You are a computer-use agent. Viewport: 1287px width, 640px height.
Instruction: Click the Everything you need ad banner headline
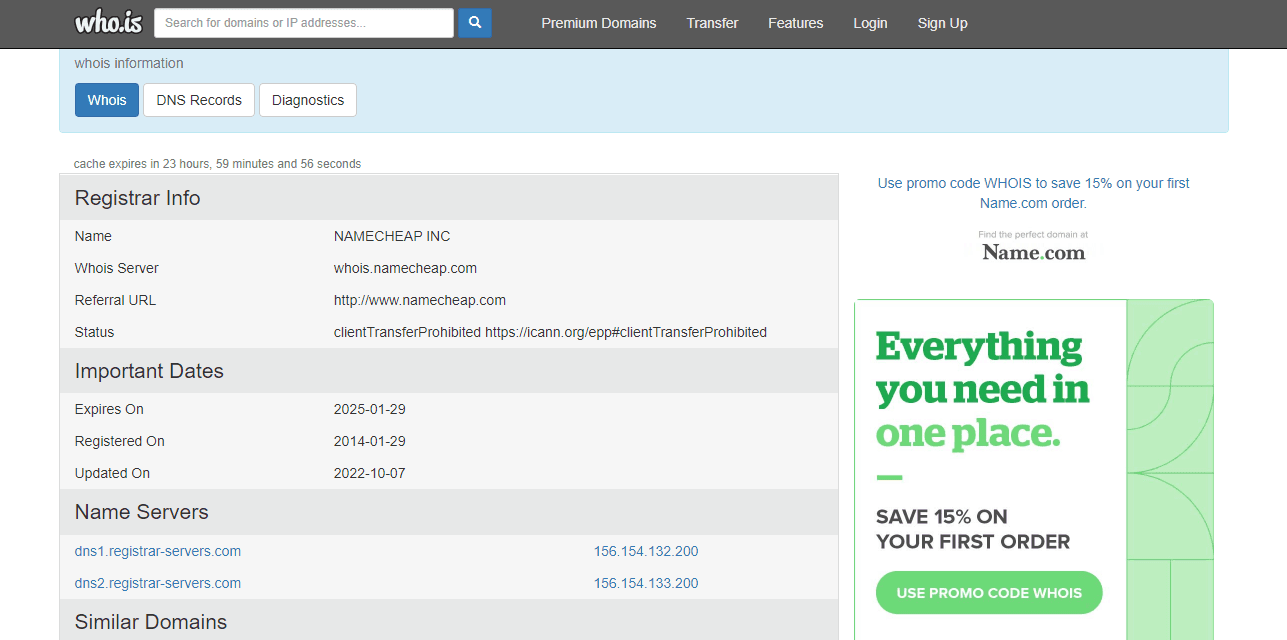(x=982, y=390)
